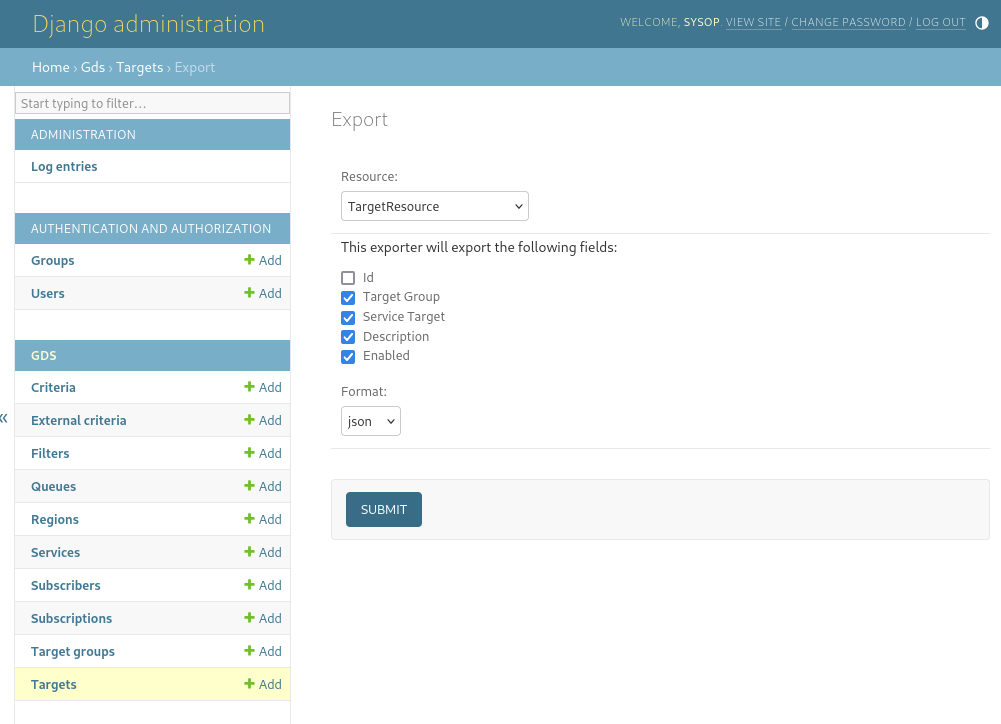
Task: Open External criteria model list
Action: coord(79,420)
